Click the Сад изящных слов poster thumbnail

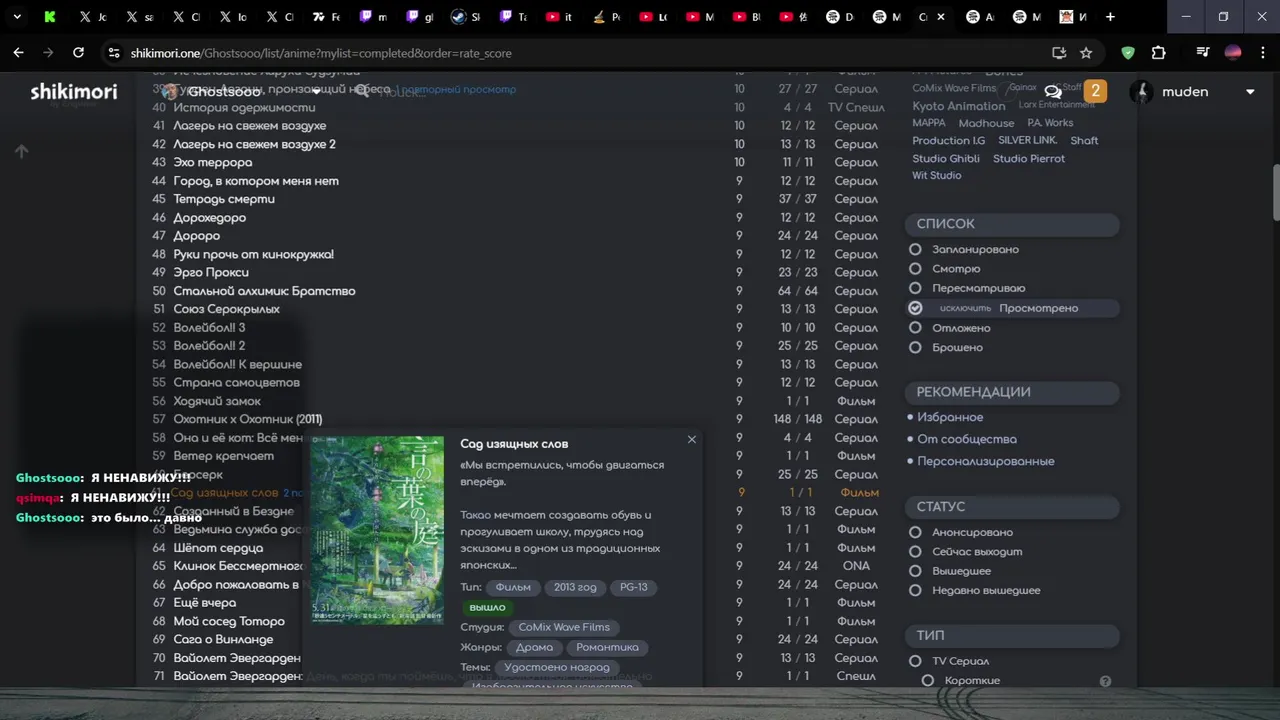[378, 530]
